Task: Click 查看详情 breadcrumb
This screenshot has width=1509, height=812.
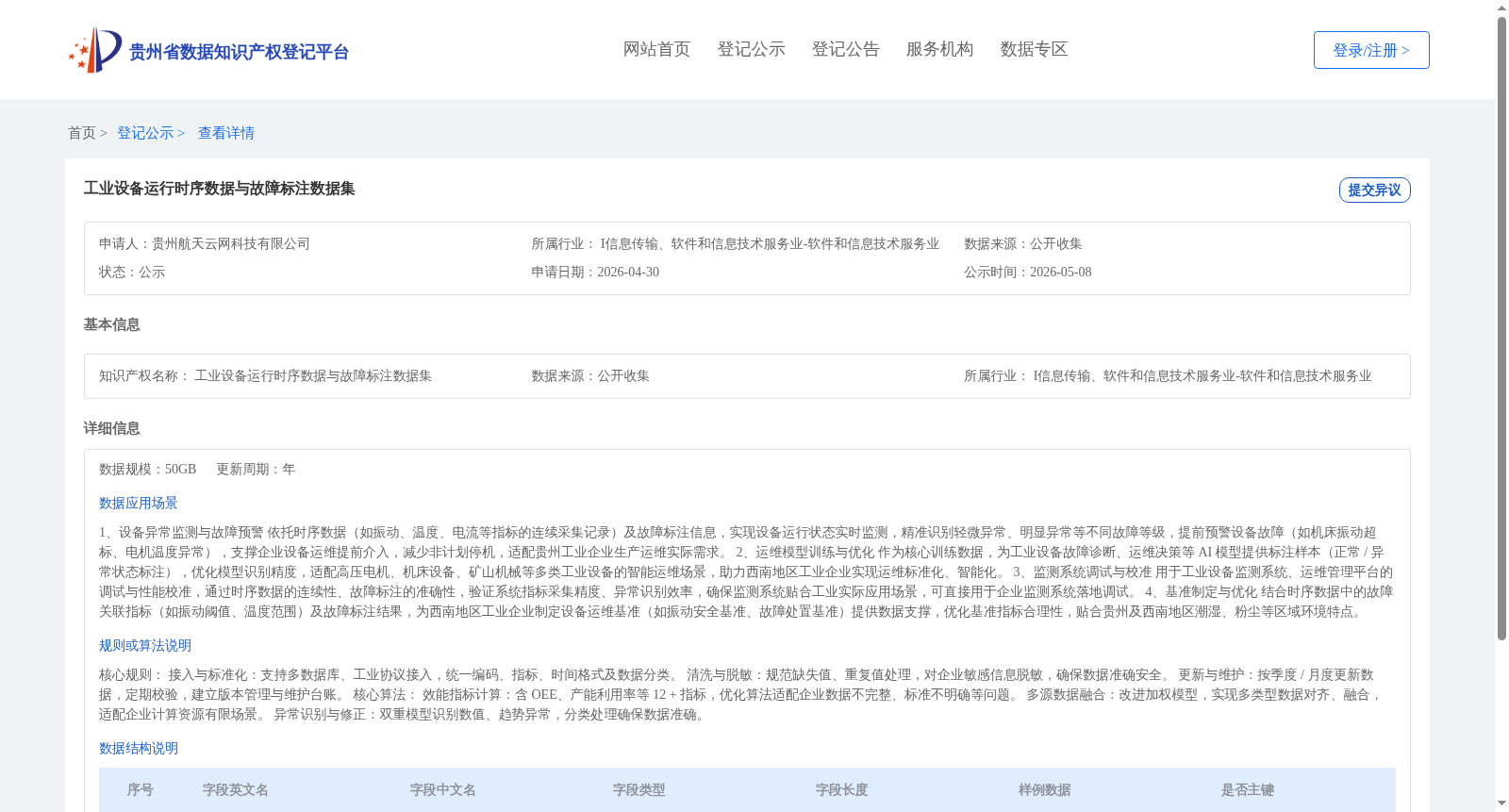Action: [226, 133]
